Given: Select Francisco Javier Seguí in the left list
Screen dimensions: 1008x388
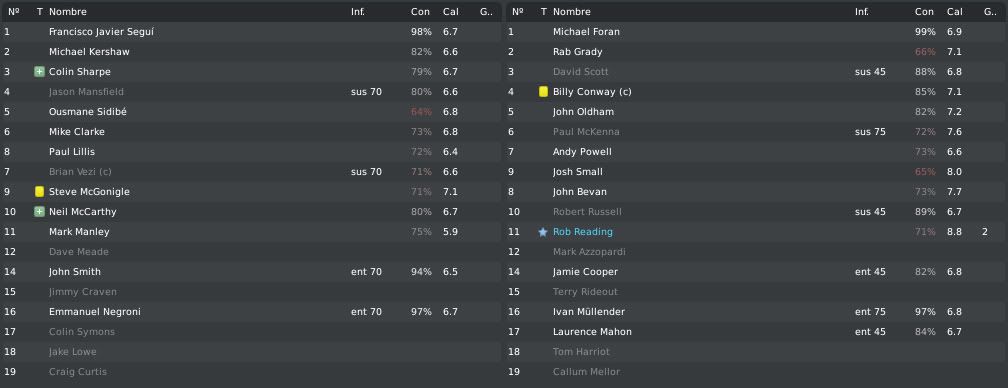Looking at the screenshot, I should pos(101,31).
